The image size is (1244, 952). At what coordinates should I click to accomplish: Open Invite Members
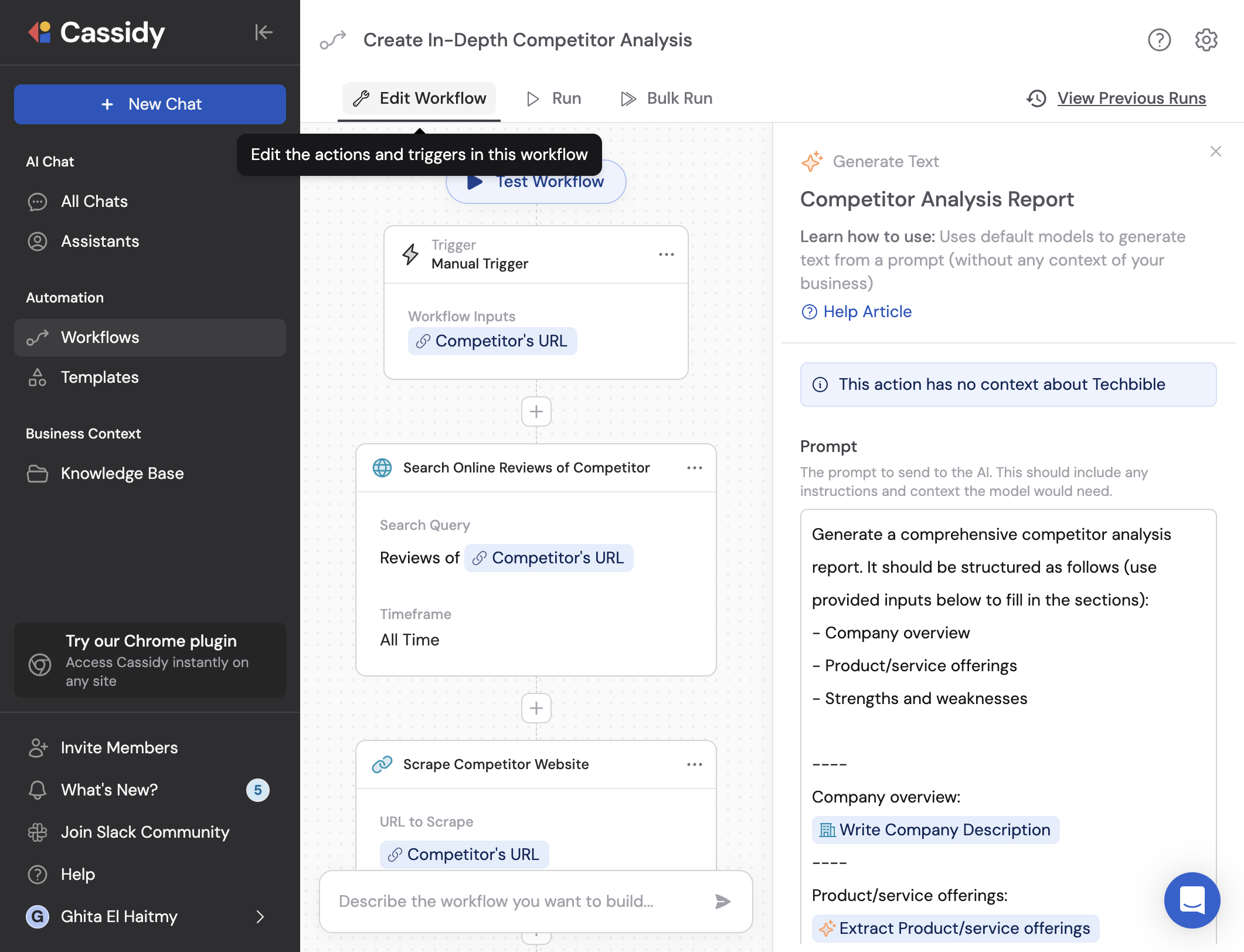point(150,748)
